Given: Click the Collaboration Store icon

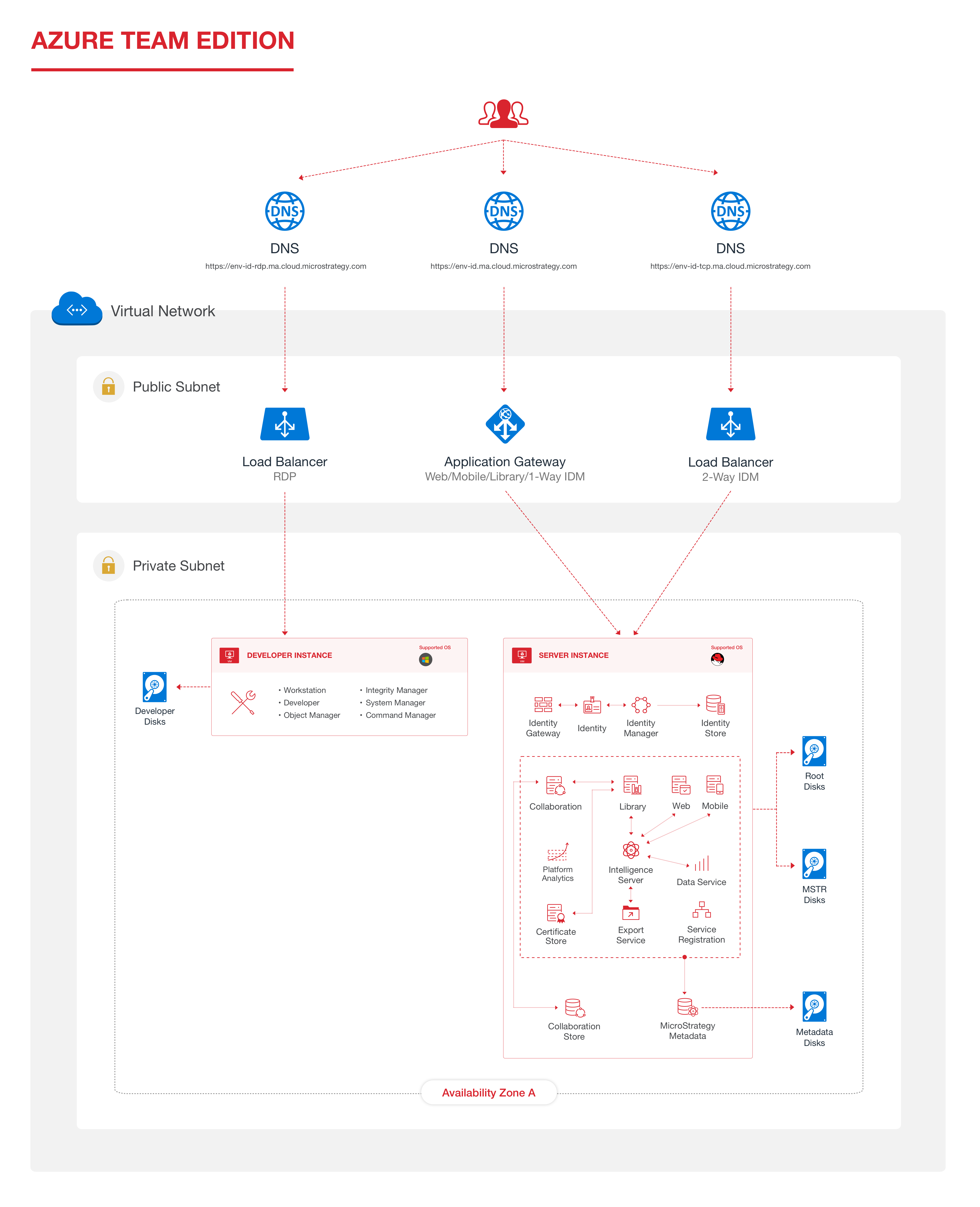Looking at the screenshot, I should (574, 1008).
